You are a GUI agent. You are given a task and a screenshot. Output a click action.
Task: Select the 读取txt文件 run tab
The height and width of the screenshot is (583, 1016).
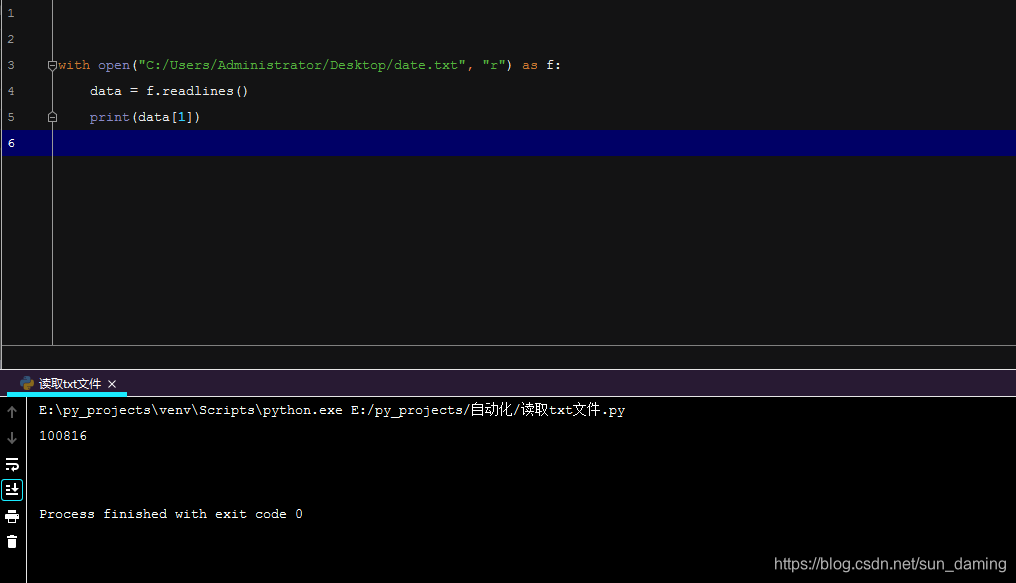(68, 383)
